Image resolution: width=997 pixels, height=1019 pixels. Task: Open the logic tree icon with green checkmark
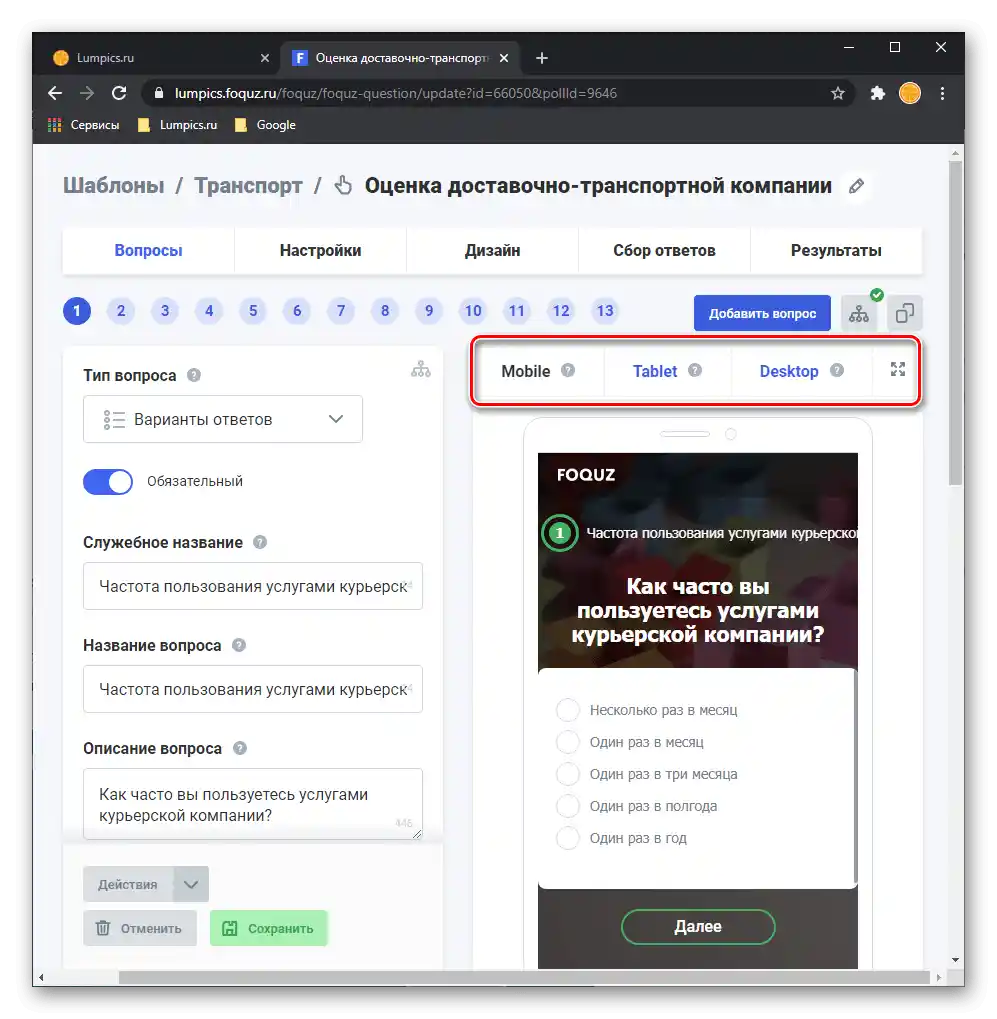point(859,313)
